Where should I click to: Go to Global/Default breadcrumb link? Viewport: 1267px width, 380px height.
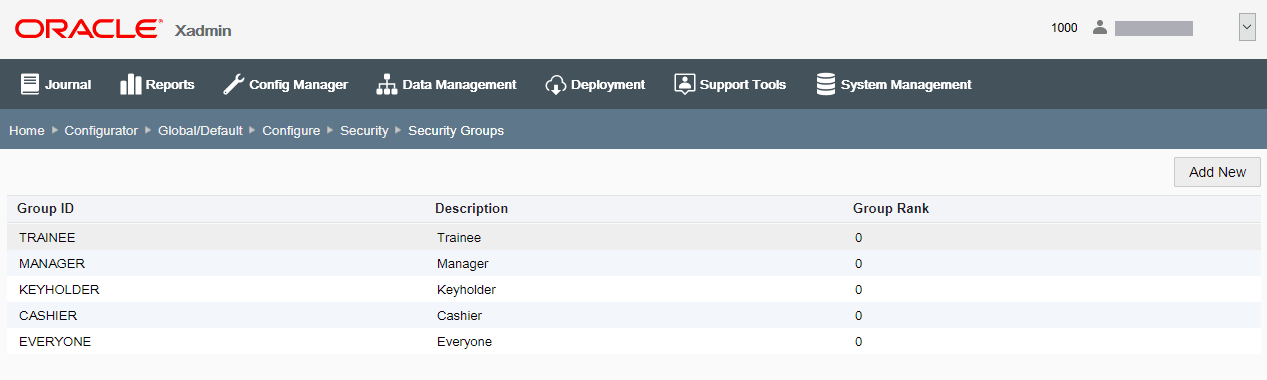[x=200, y=131]
